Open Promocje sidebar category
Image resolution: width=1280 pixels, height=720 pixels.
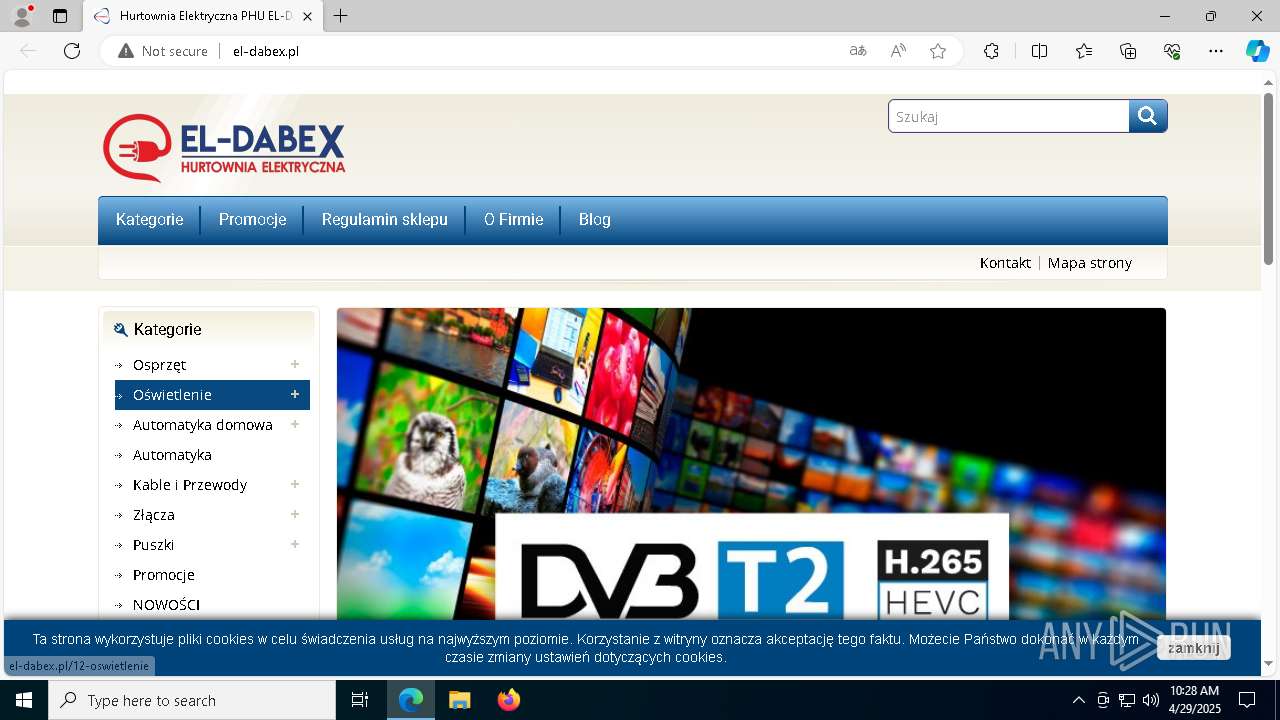click(x=164, y=575)
